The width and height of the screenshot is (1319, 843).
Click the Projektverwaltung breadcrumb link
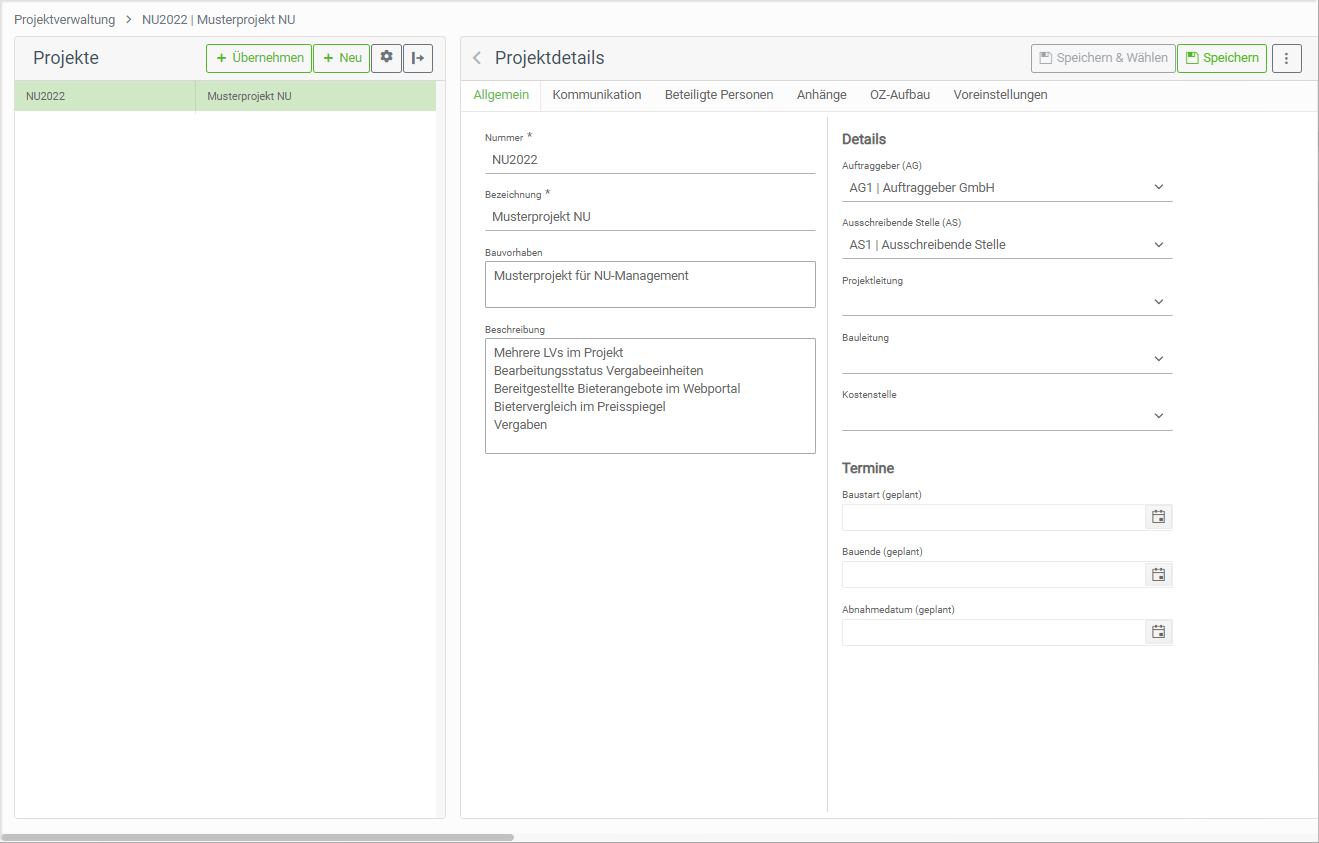click(x=65, y=19)
